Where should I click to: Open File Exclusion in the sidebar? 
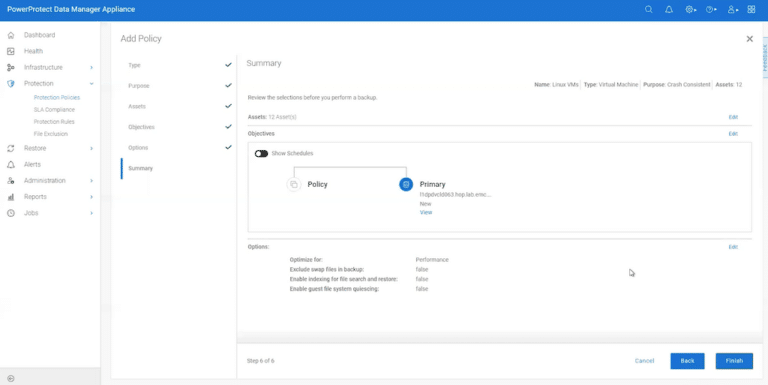point(50,134)
